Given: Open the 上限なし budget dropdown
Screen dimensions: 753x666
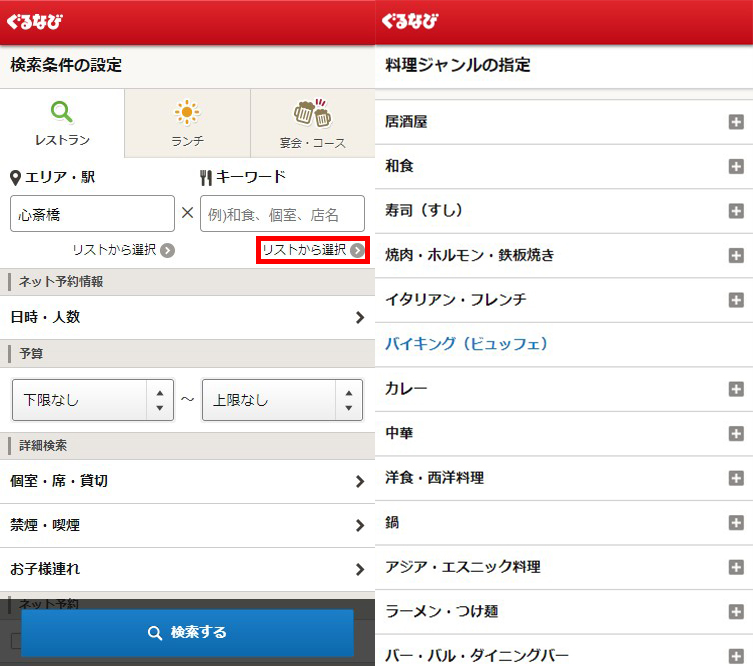Looking at the screenshot, I should pos(282,400).
